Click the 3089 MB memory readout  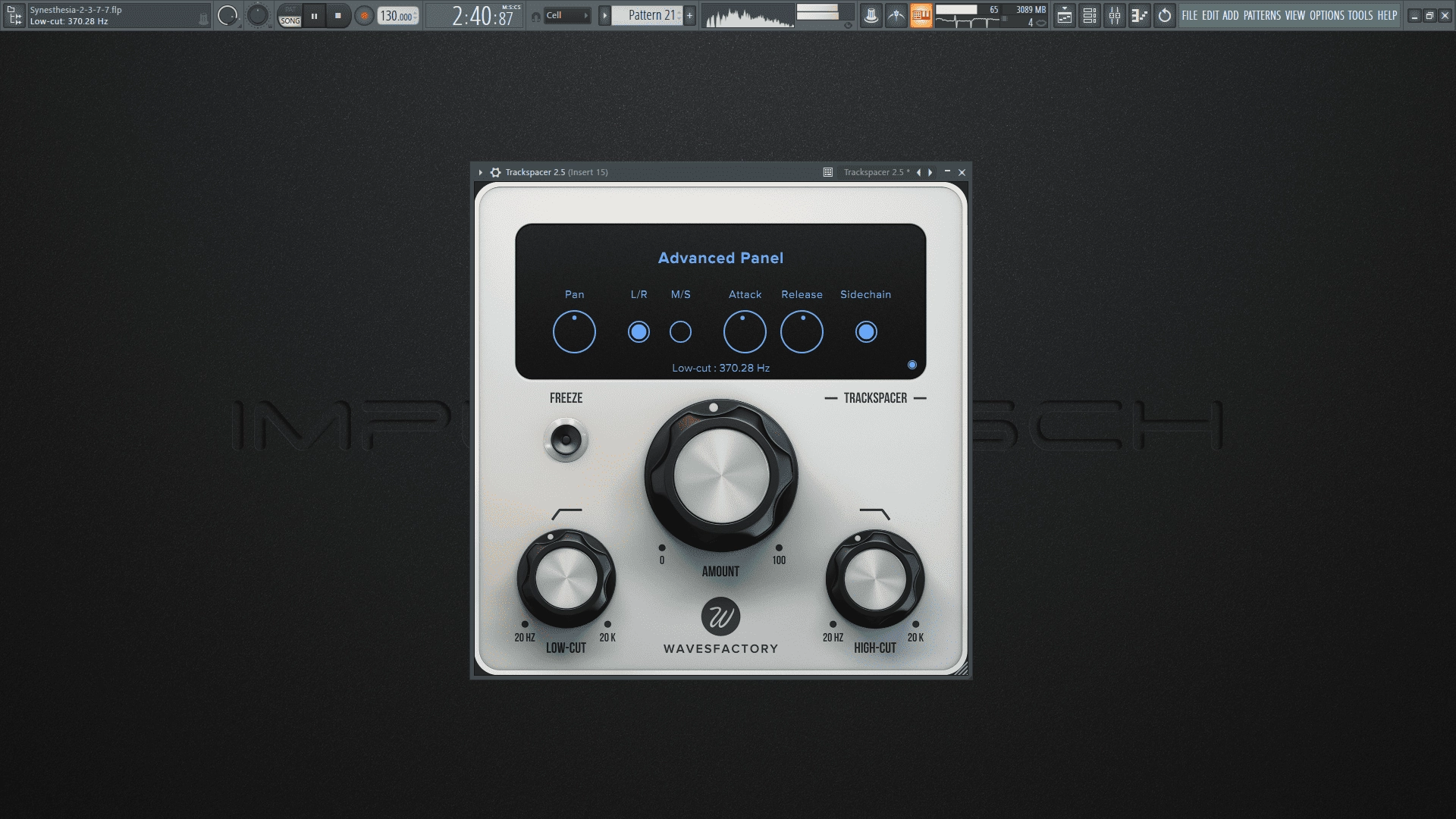point(1031,10)
